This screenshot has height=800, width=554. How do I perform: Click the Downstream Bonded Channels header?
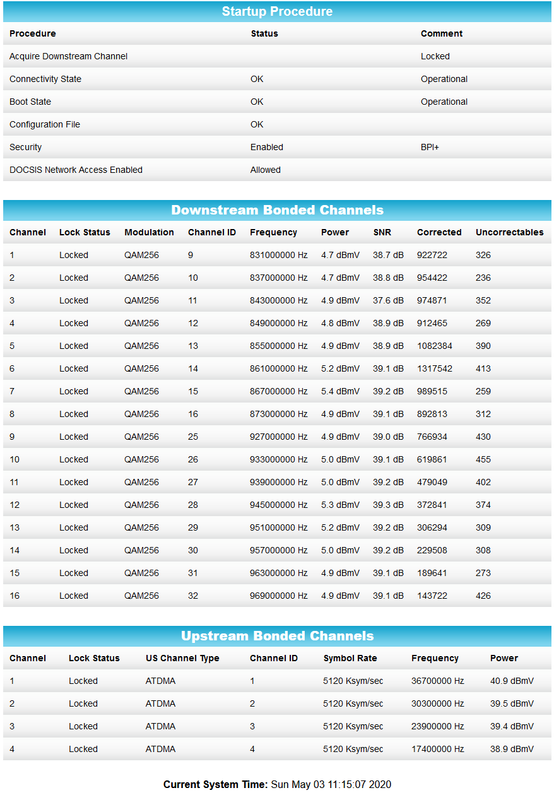point(277,210)
